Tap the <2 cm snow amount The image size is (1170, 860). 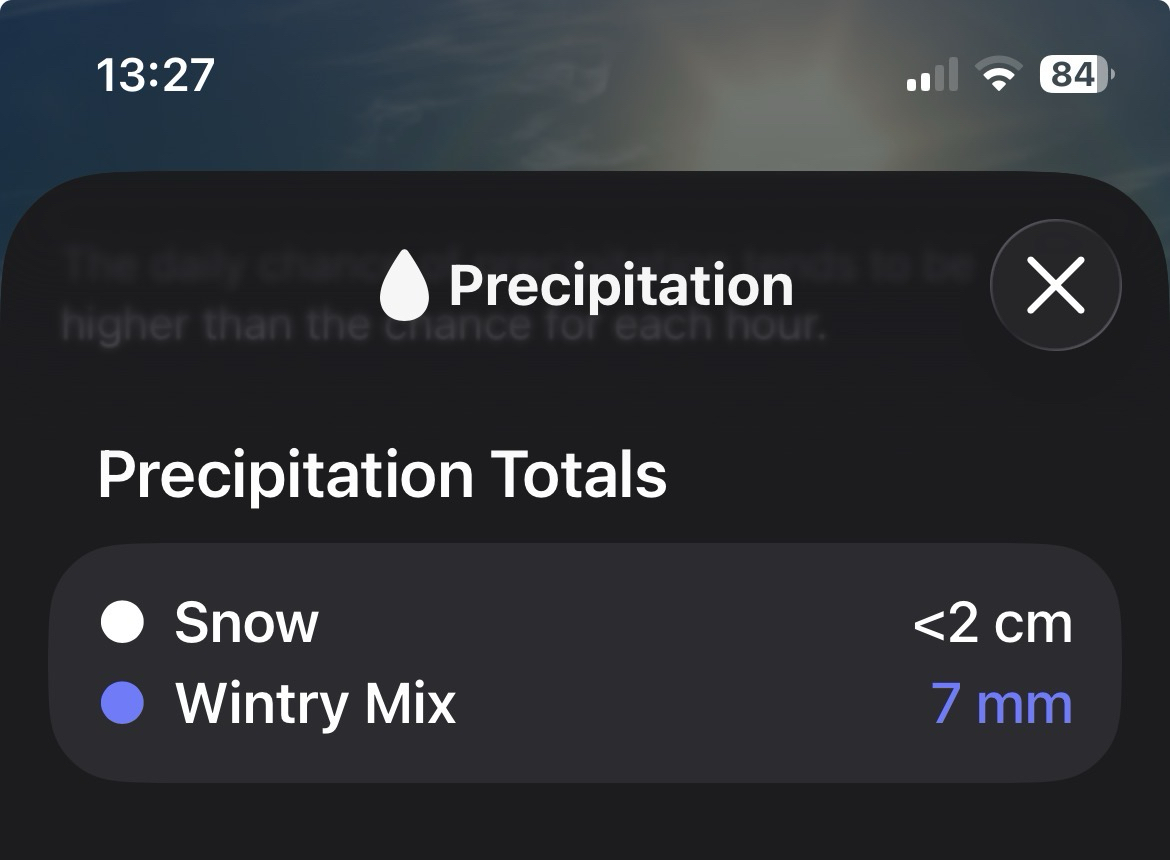(x=992, y=622)
